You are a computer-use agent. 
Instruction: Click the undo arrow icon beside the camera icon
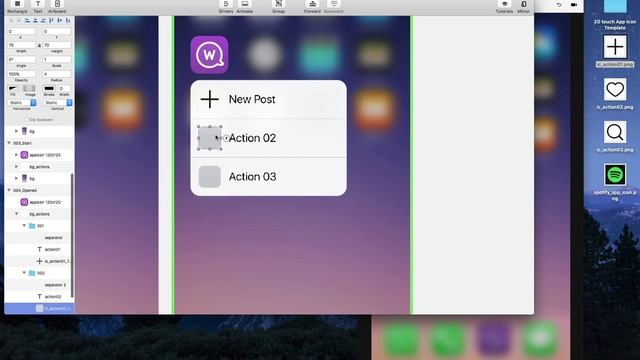(559, 4)
